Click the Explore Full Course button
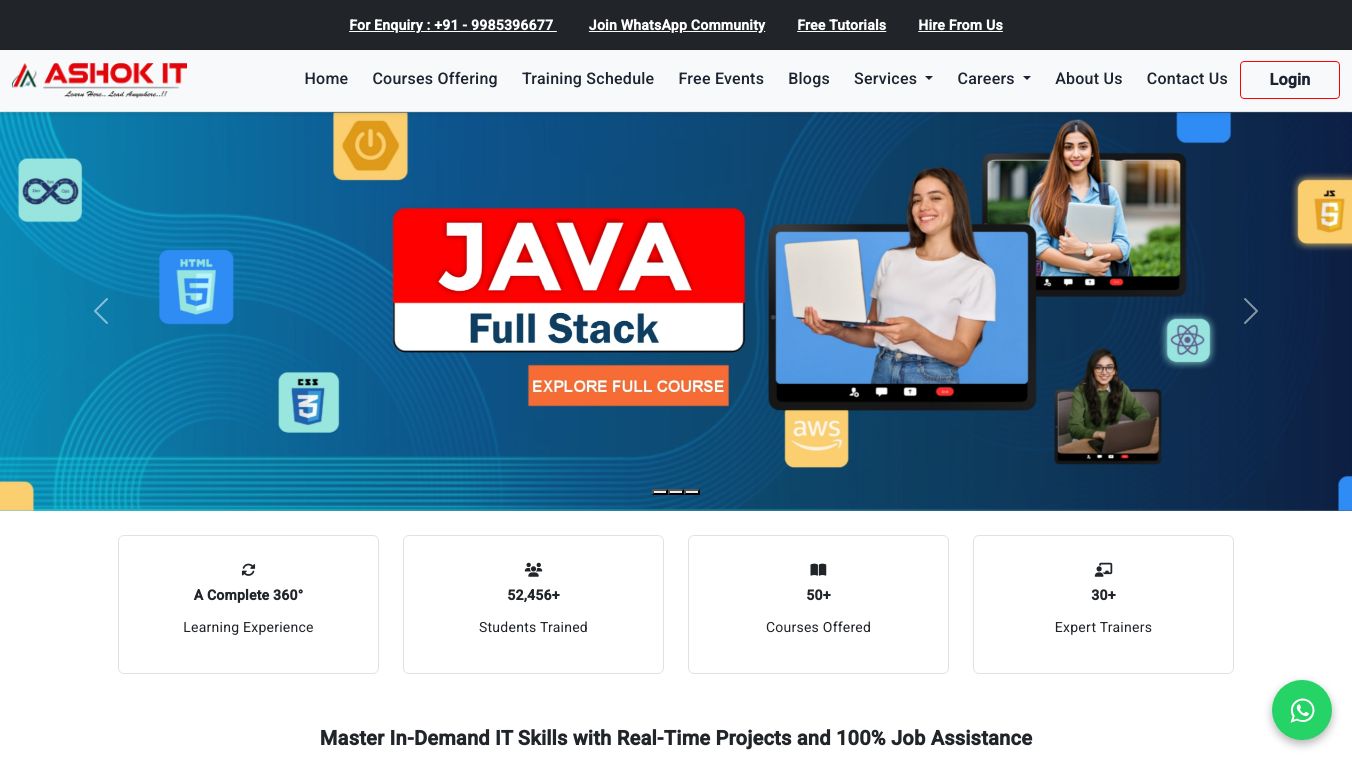The width and height of the screenshot is (1352, 760). click(628, 386)
